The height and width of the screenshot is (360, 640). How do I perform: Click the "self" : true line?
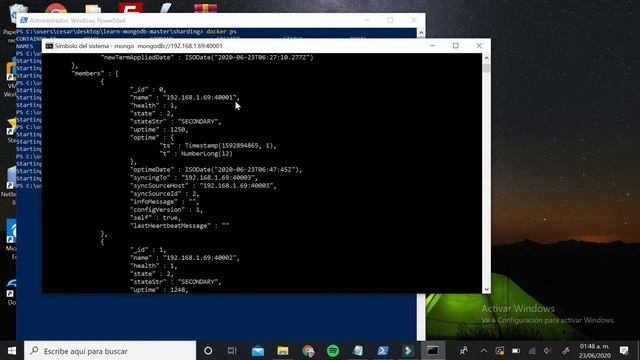point(155,218)
